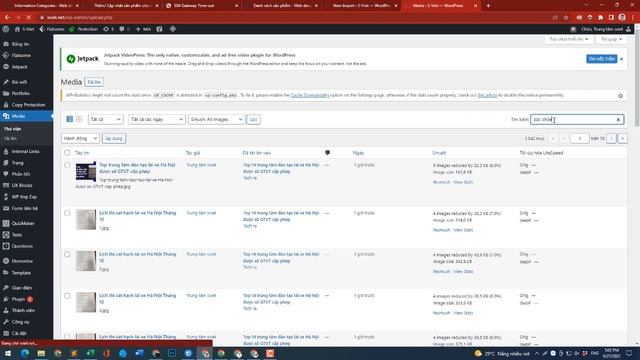Expand the Help (Trợ giúp) panel

611,39
